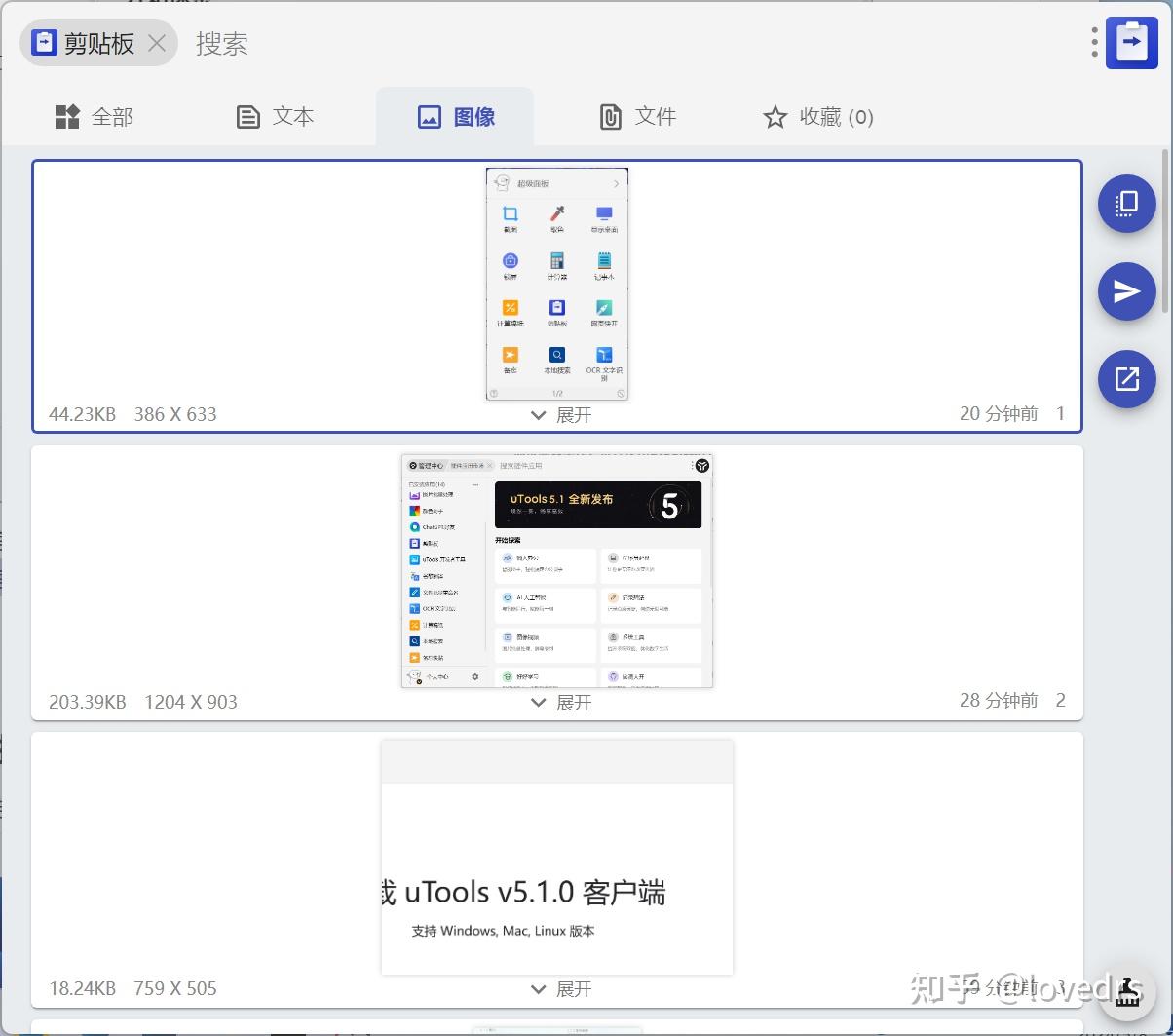Click the grid icon on the 全部 tab
Image resolution: width=1173 pixels, height=1036 pixels.
[66, 116]
